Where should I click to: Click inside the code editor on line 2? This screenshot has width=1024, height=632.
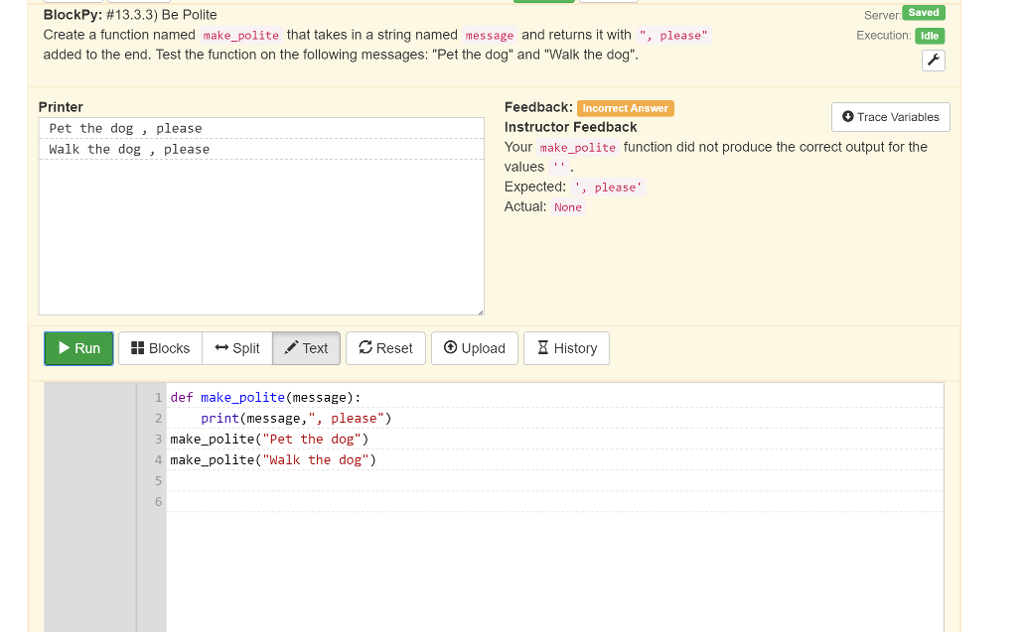pos(300,418)
